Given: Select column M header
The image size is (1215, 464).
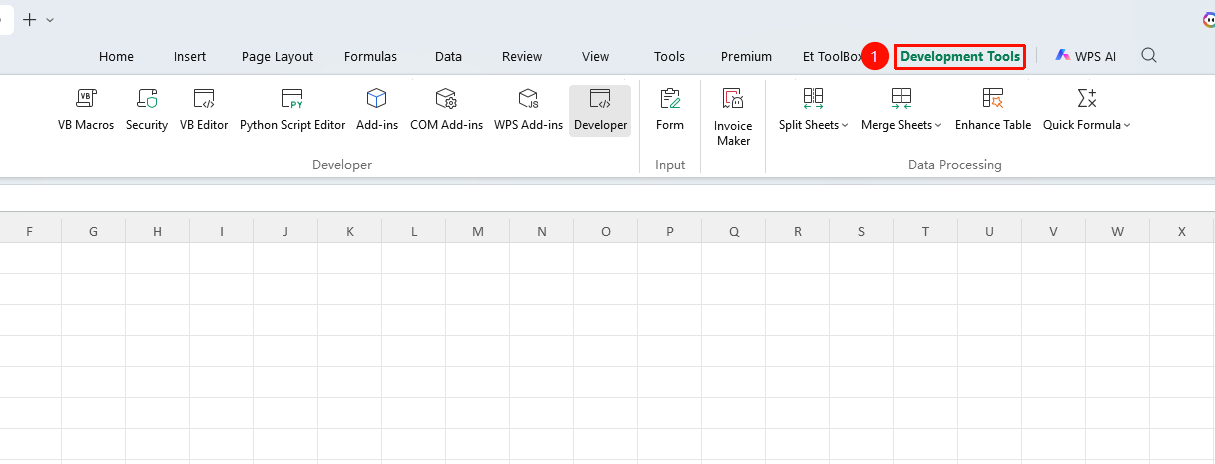Looking at the screenshot, I should pyautogui.click(x=477, y=231).
